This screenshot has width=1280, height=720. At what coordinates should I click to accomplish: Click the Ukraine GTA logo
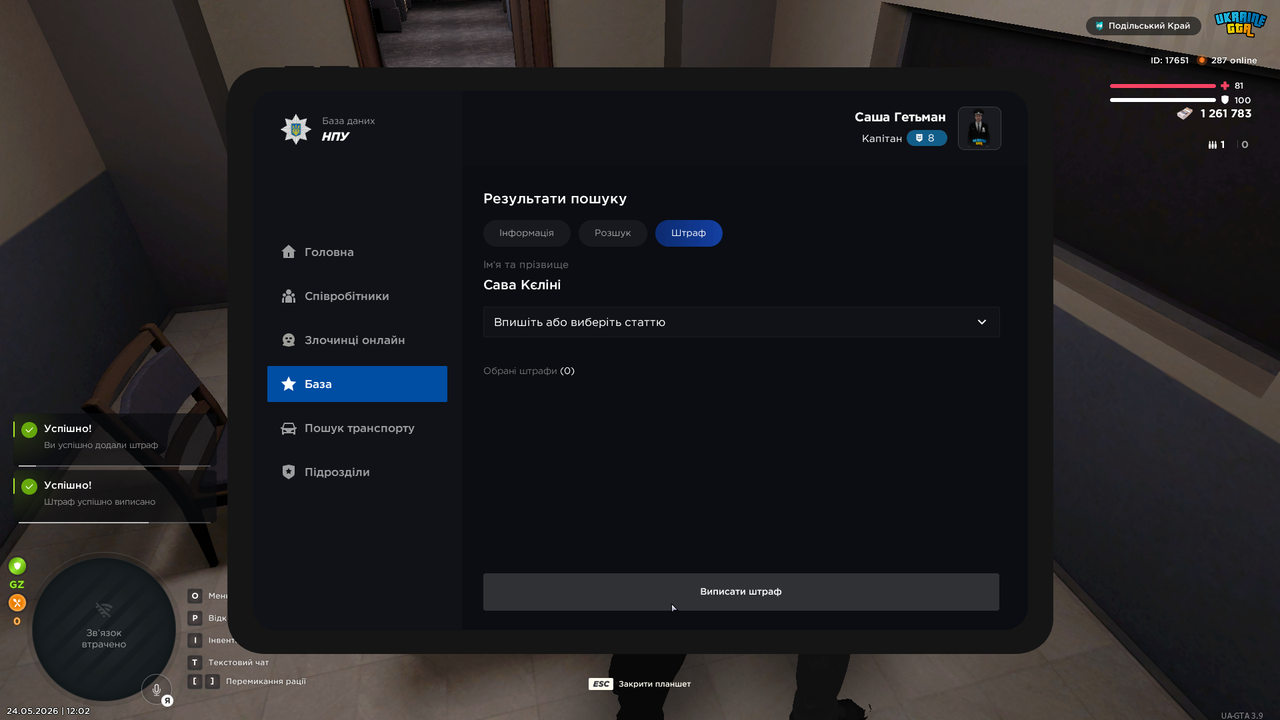[1240, 24]
